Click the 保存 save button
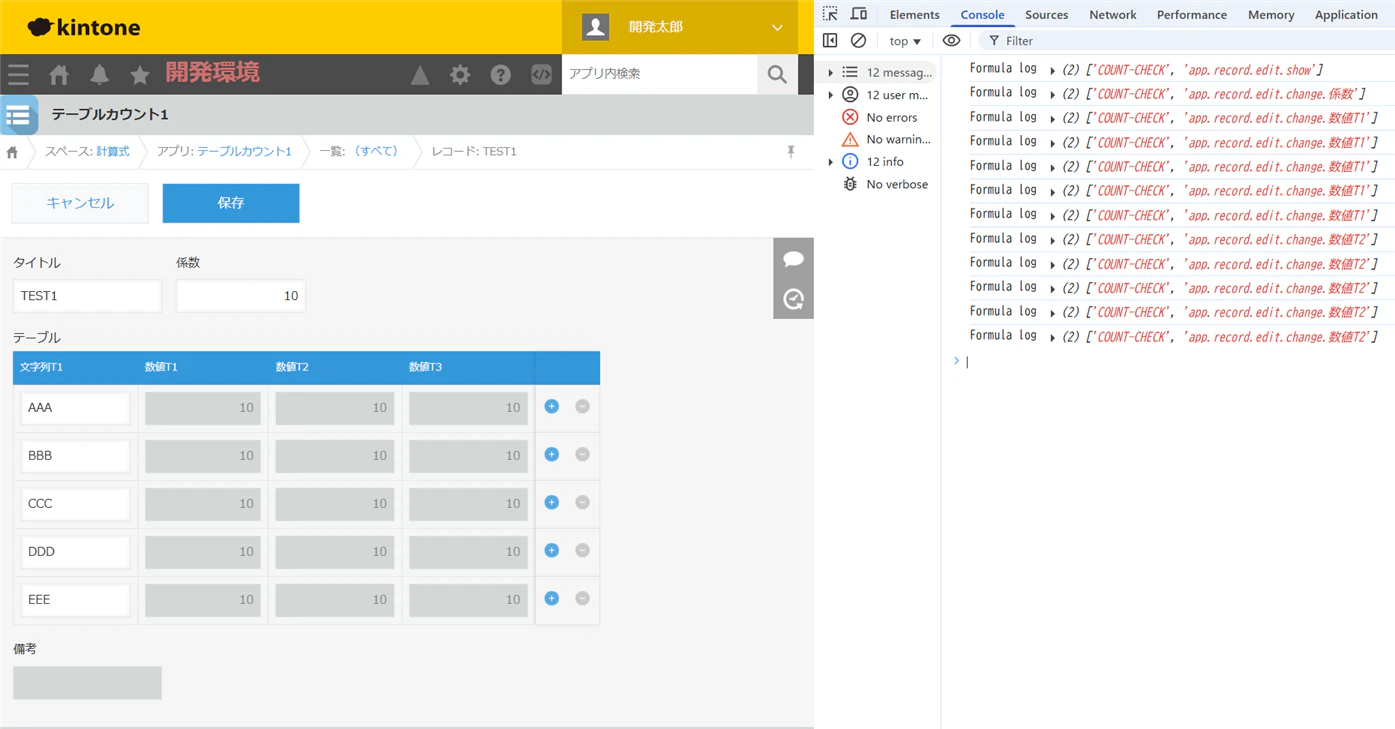 tap(231, 203)
